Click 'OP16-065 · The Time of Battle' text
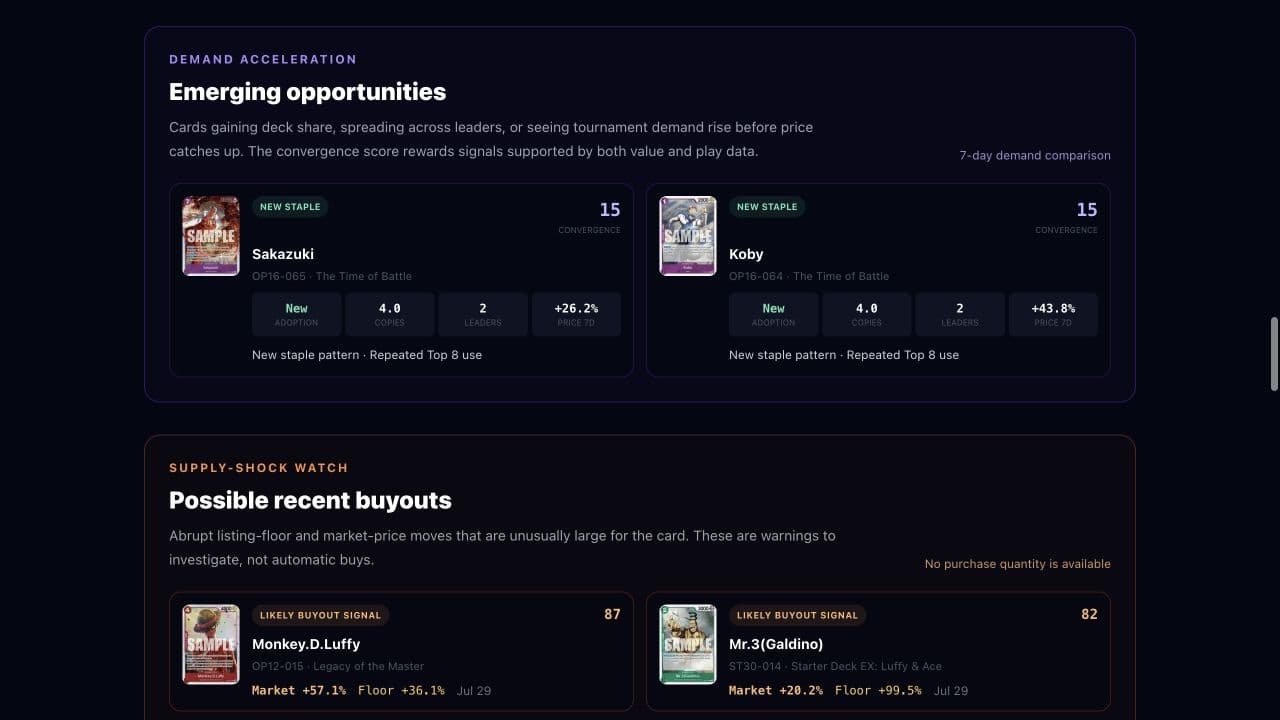The image size is (1280, 720). (332, 276)
